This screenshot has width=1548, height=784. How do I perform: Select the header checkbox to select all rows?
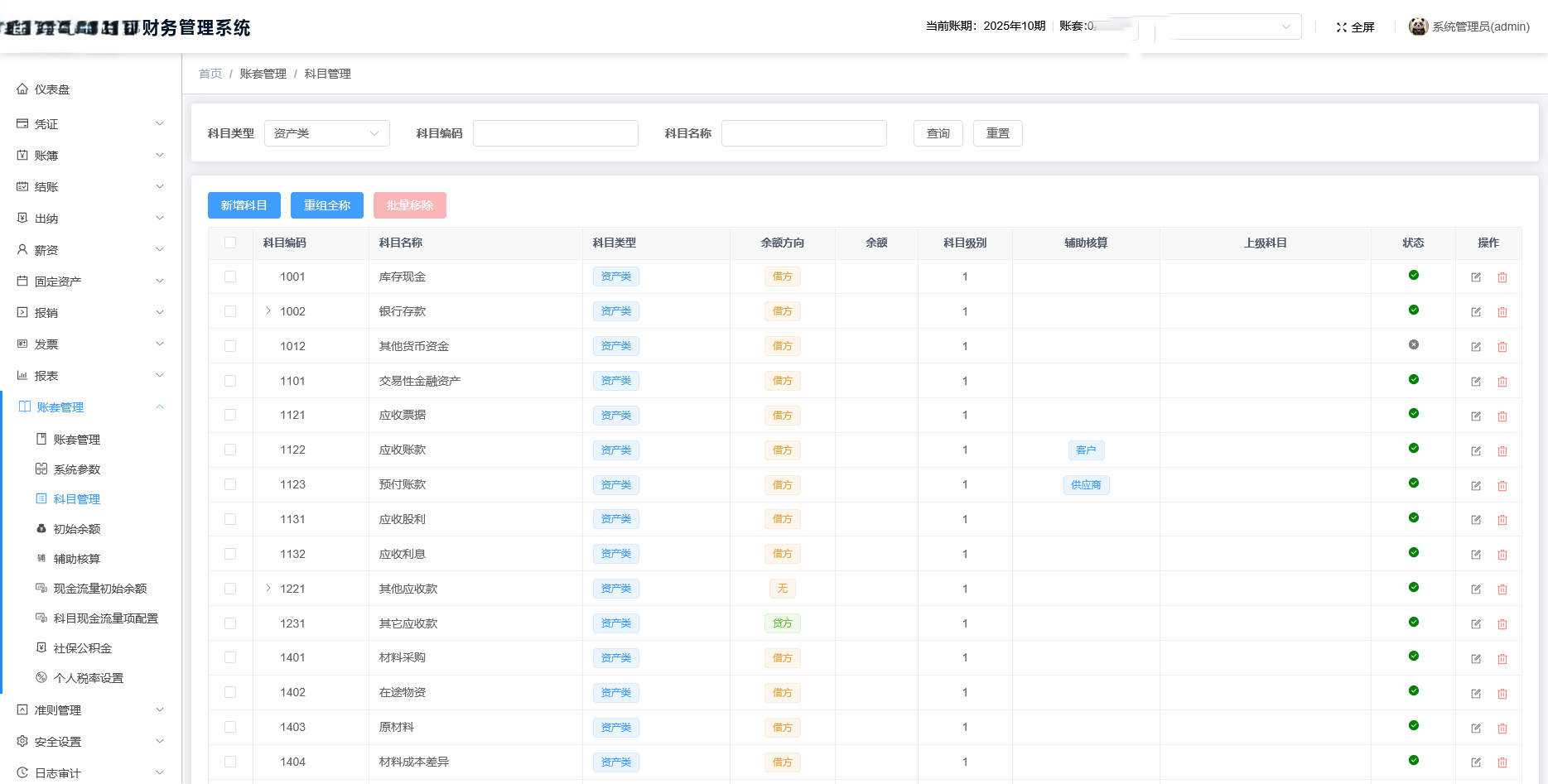(x=230, y=242)
